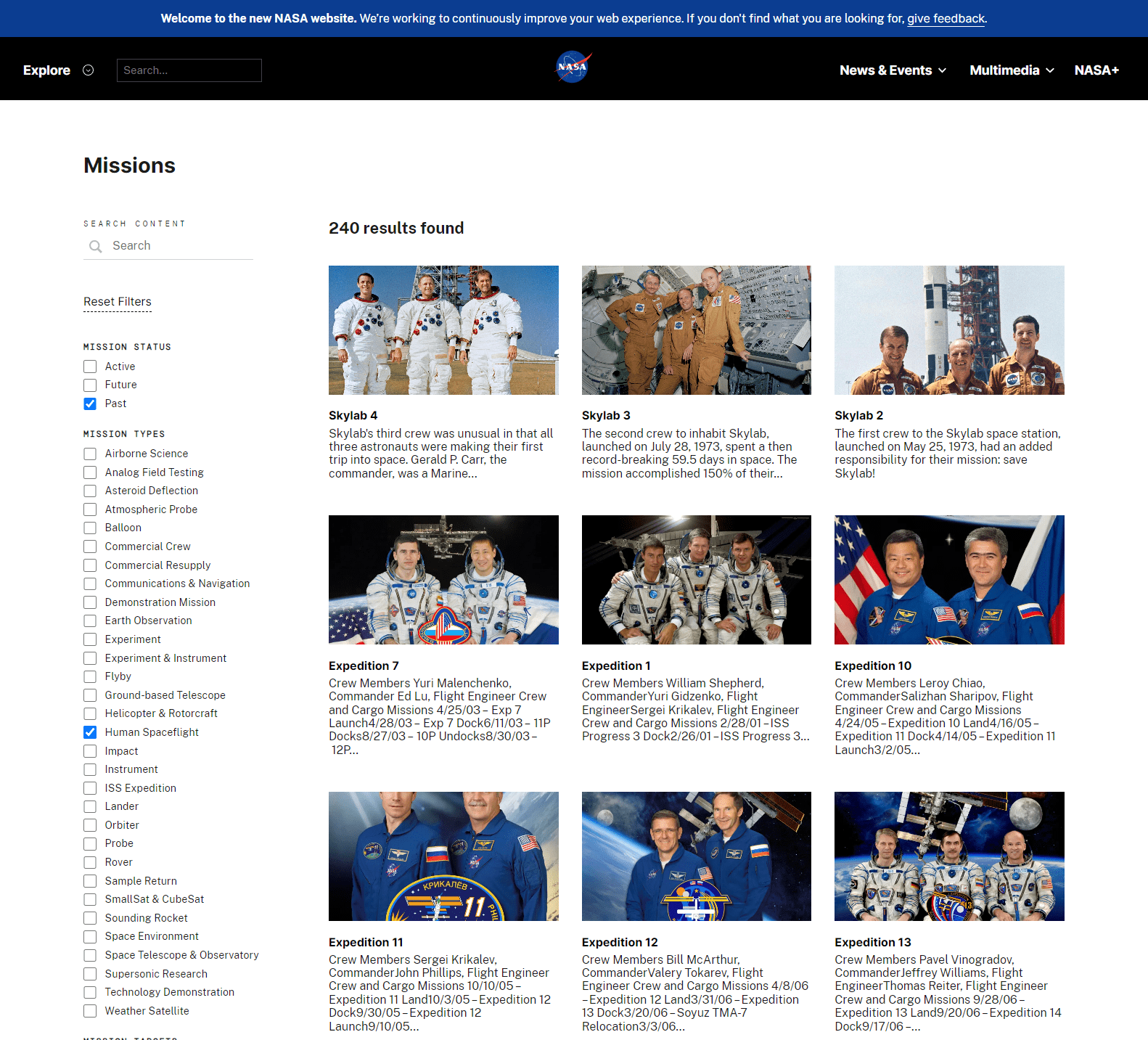The height and width of the screenshot is (1040, 1148).
Task: Open the Skylab 3 crew photo
Action: (697, 330)
